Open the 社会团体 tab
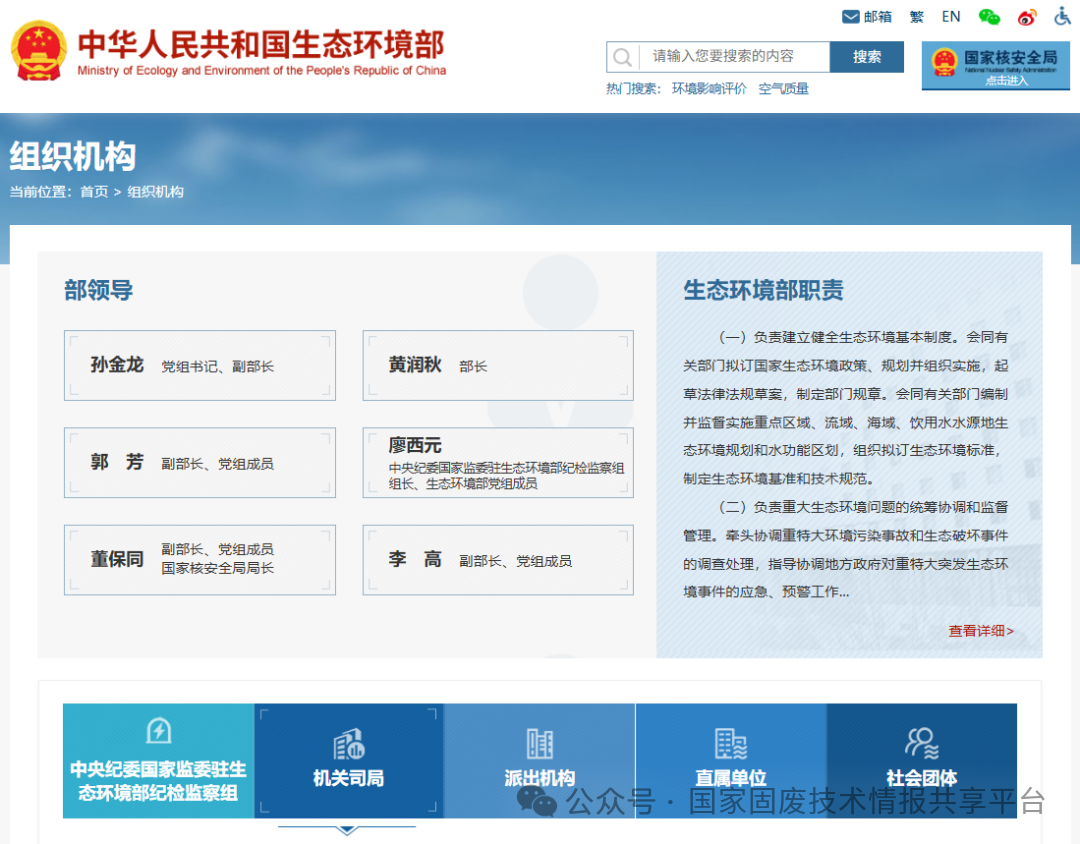Viewport: 1080px width, 844px height. [921, 760]
